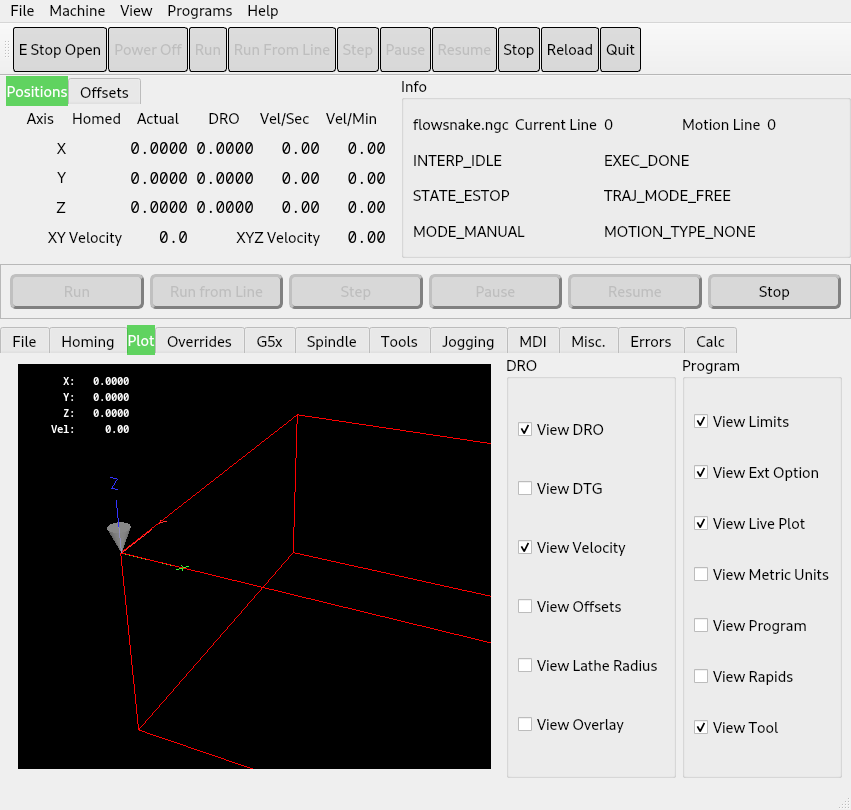Click the flowsnake.ngc file name
Screen dimensions: 851x810
coord(460,125)
